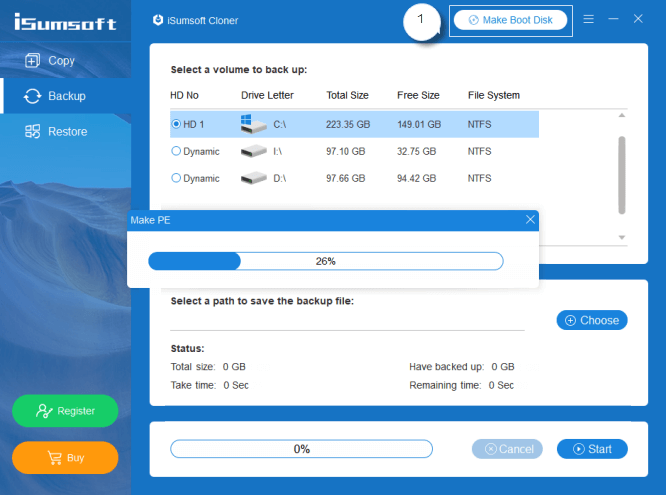
Task: Select the HD 1 radio button
Action: tap(176, 124)
